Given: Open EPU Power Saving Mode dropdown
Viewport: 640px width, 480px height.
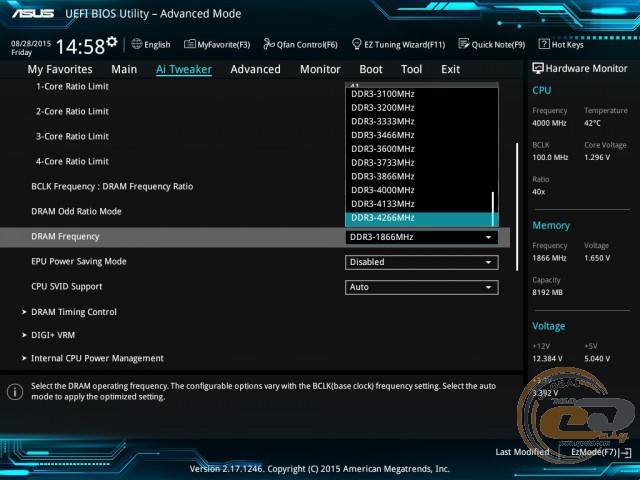Looking at the screenshot, I should (x=422, y=262).
